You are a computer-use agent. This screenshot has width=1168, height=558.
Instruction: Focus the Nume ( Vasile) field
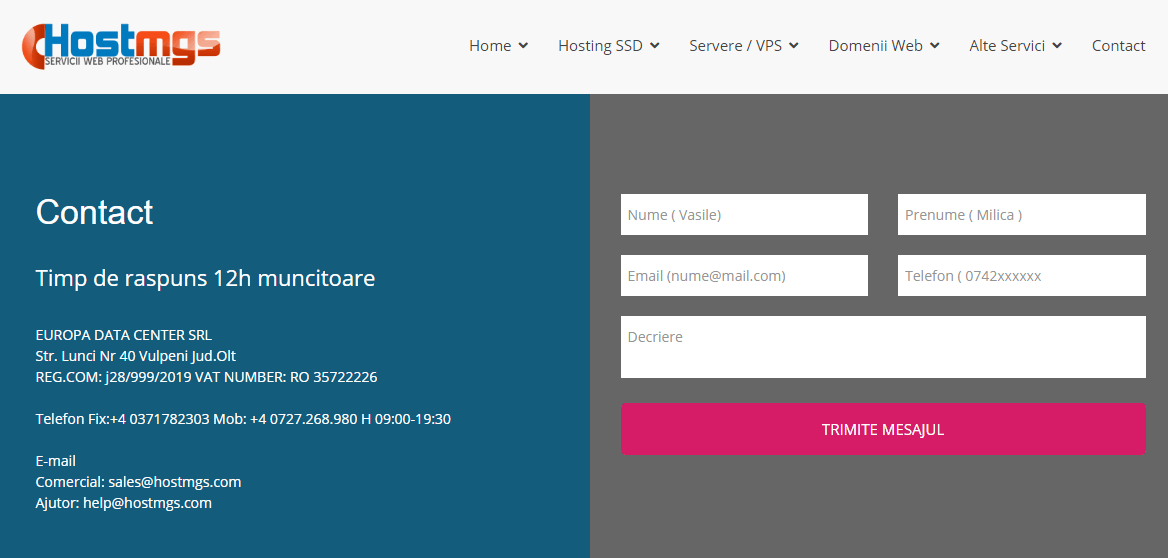pos(744,215)
